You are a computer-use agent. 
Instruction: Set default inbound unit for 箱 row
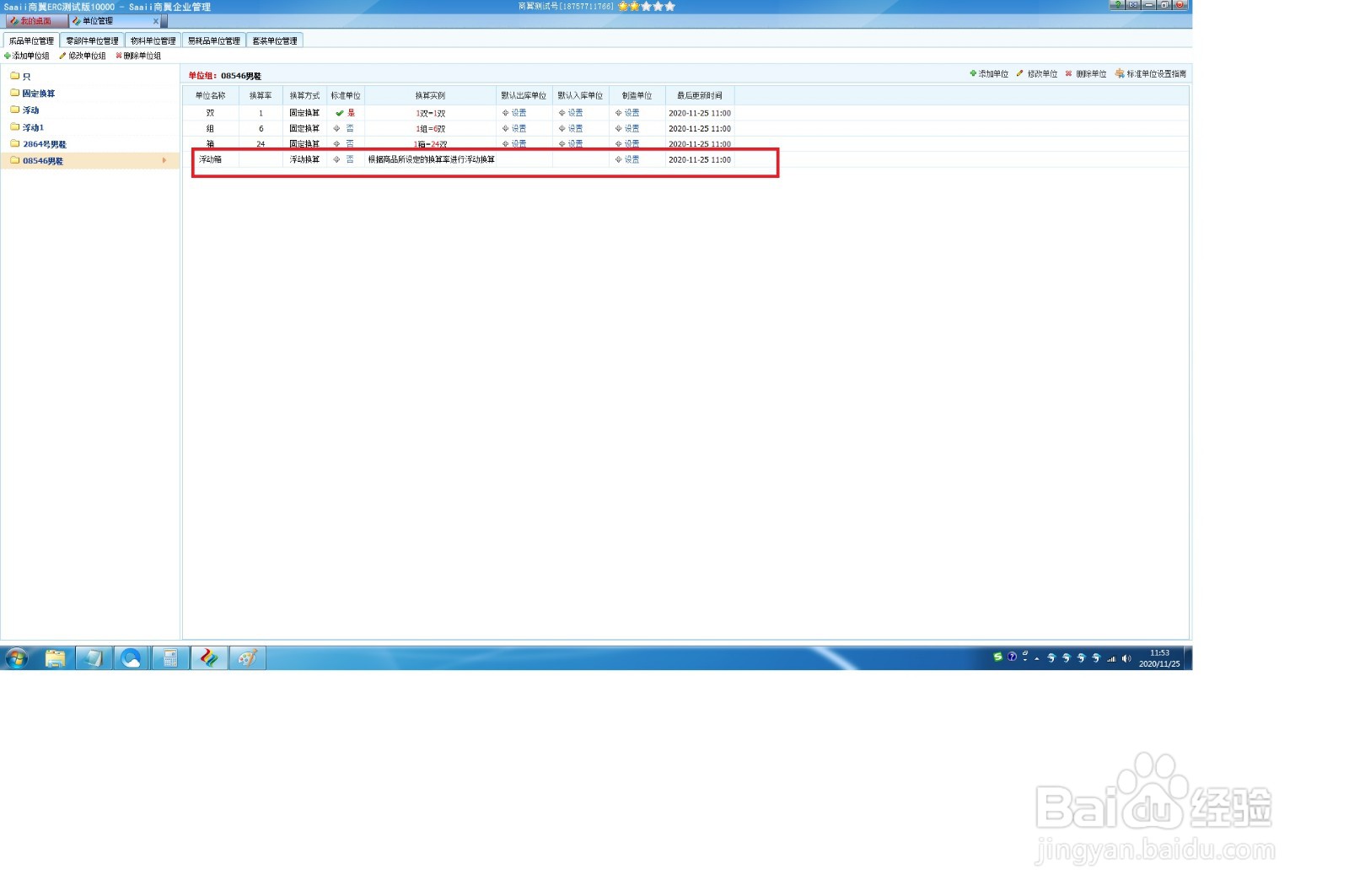click(x=571, y=144)
